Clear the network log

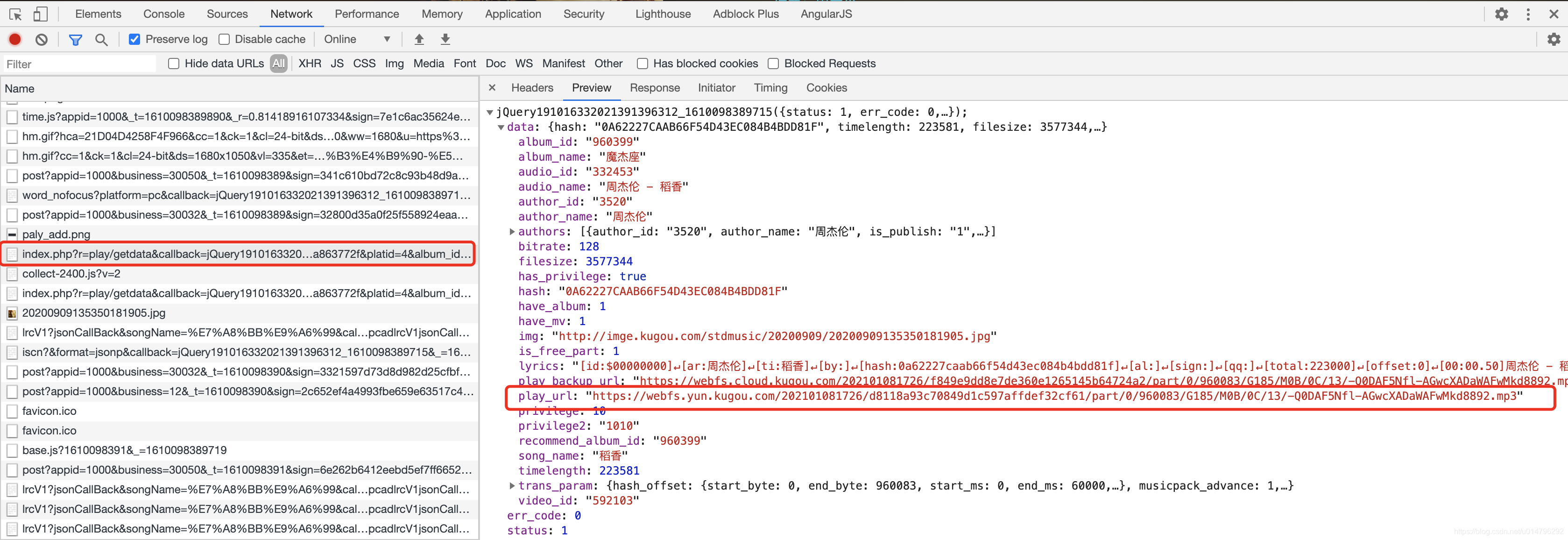coord(42,40)
